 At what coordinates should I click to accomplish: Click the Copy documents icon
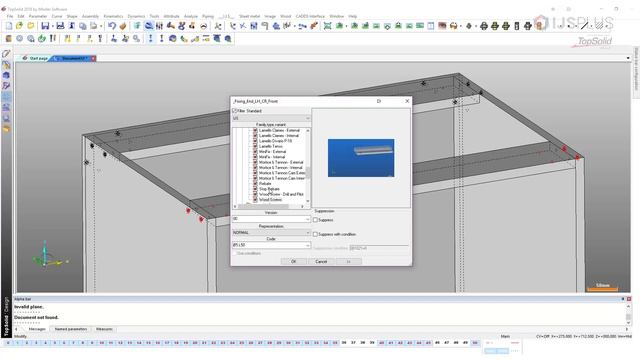tap(82, 26)
